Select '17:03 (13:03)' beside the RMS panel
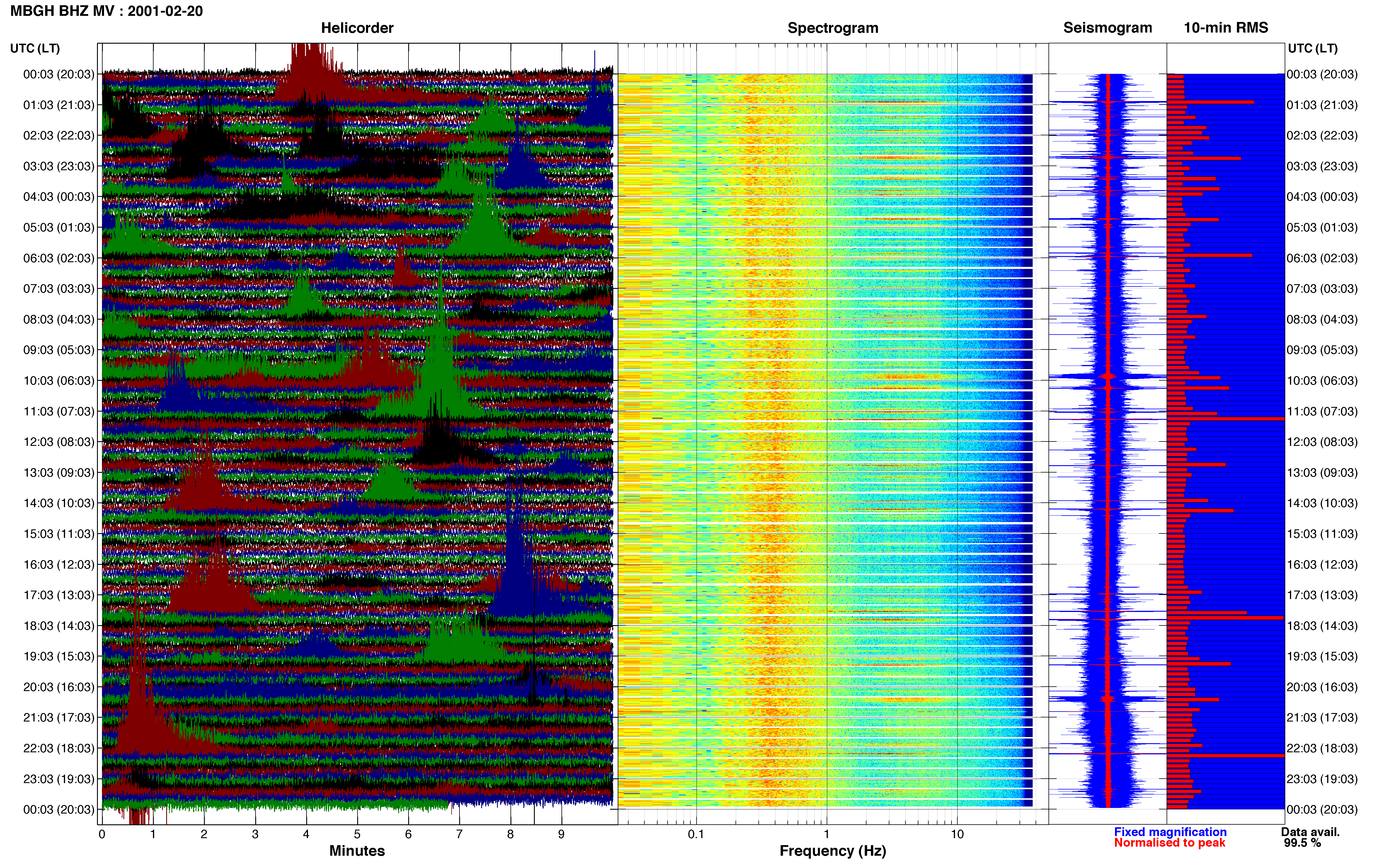Screen dimensions: 1389x868 click(x=1322, y=595)
